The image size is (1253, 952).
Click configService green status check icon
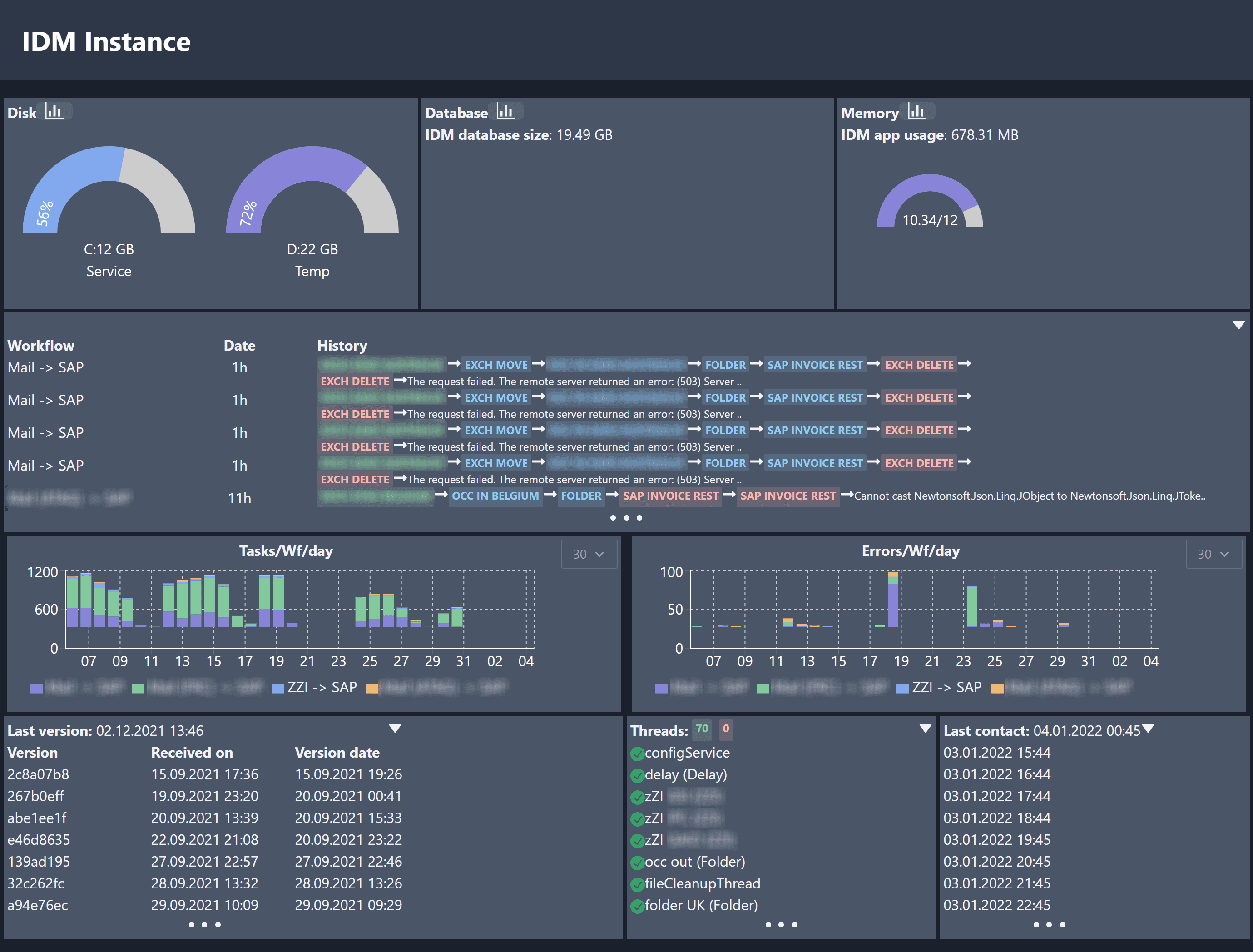pyautogui.click(x=637, y=754)
